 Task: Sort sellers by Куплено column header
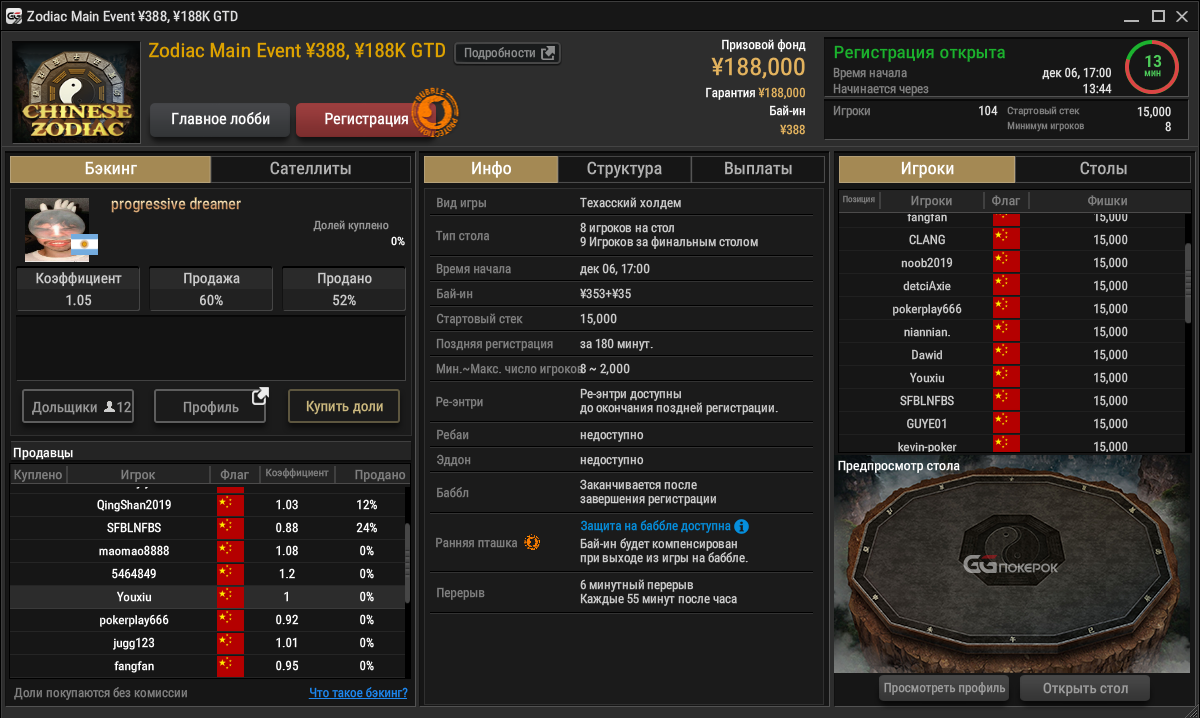tap(39, 474)
